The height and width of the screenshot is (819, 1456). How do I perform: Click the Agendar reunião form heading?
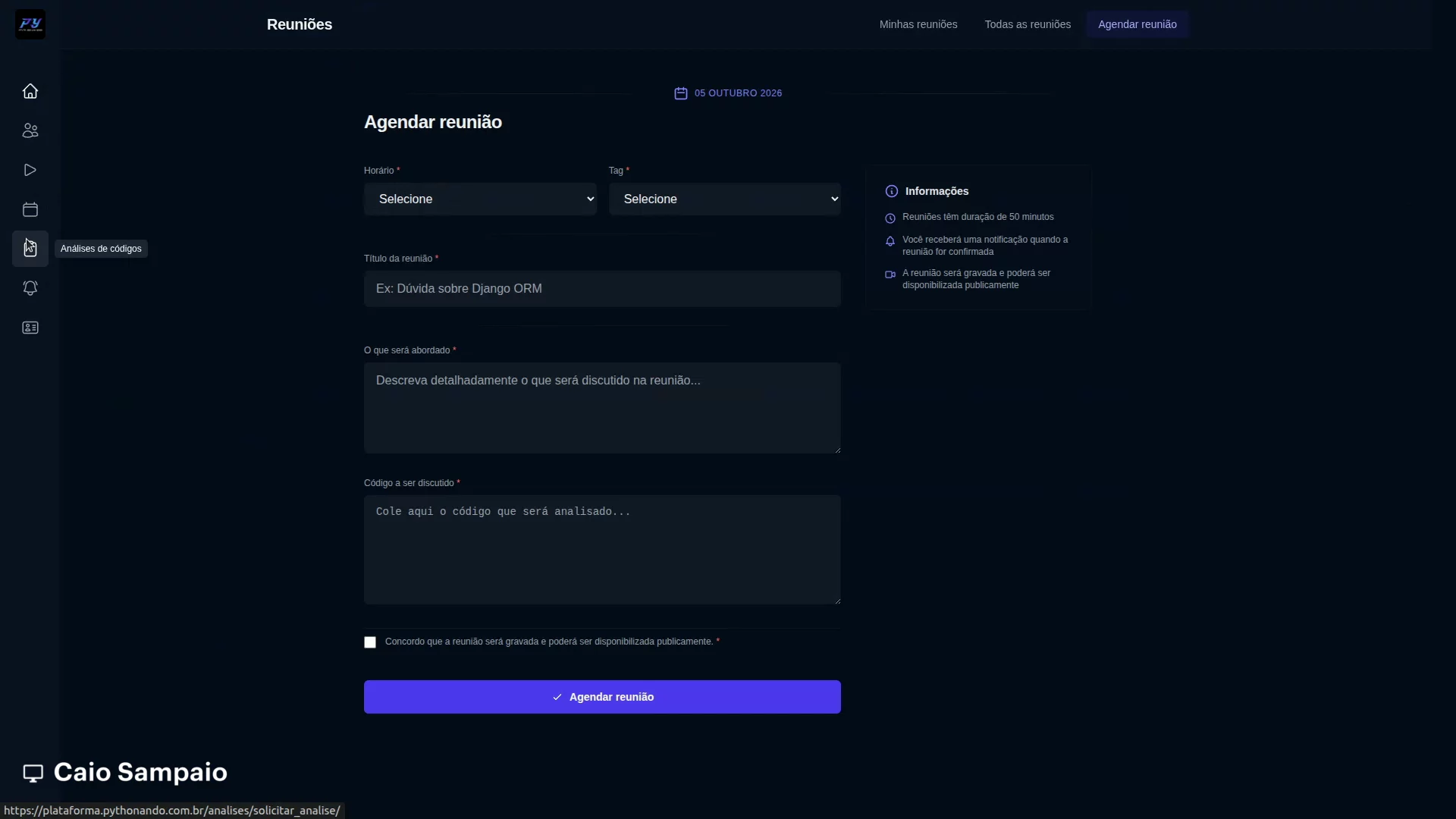pyautogui.click(x=433, y=122)
